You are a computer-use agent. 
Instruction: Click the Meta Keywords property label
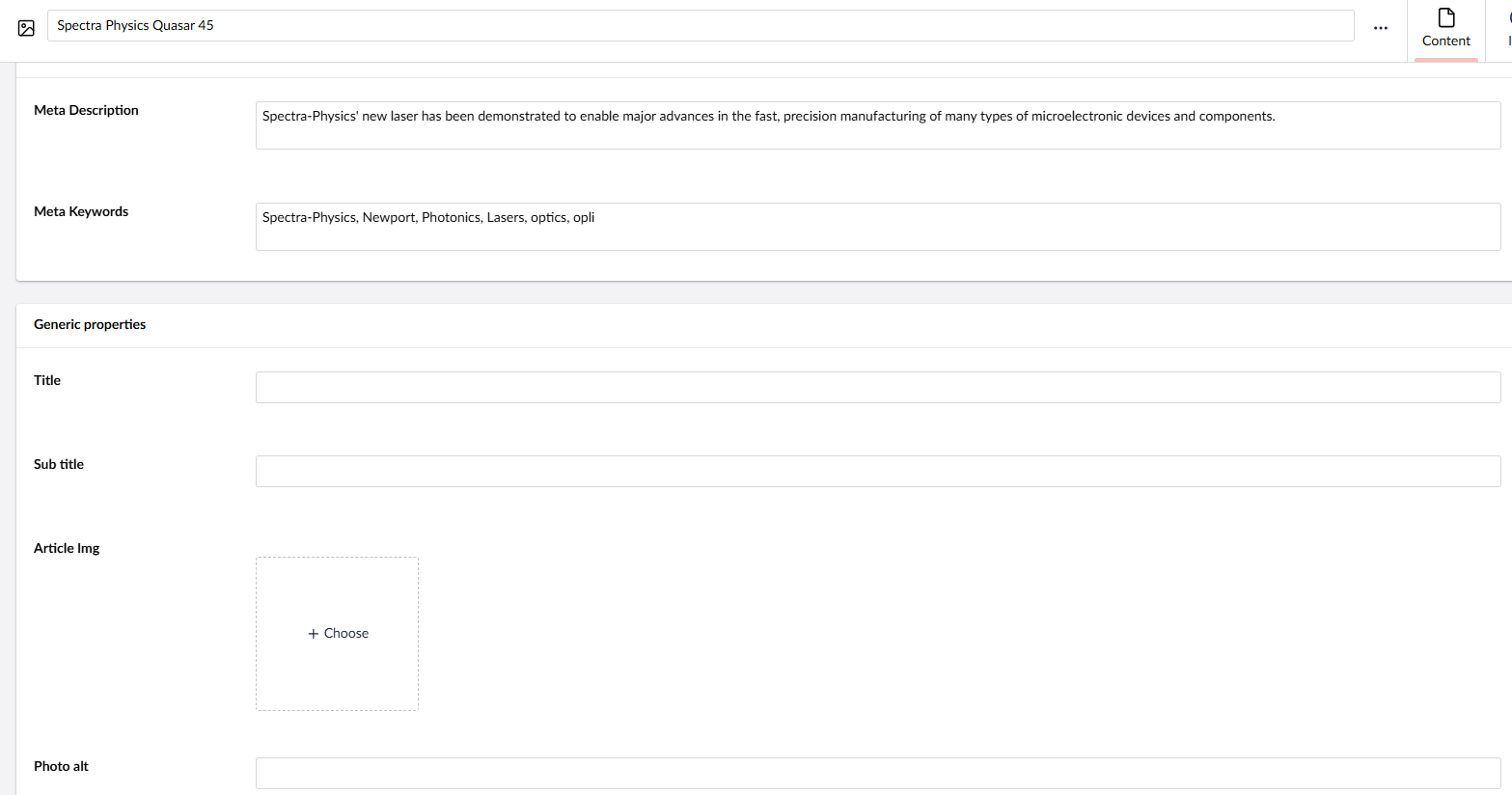pyautogui.click(x=81, y=212)
